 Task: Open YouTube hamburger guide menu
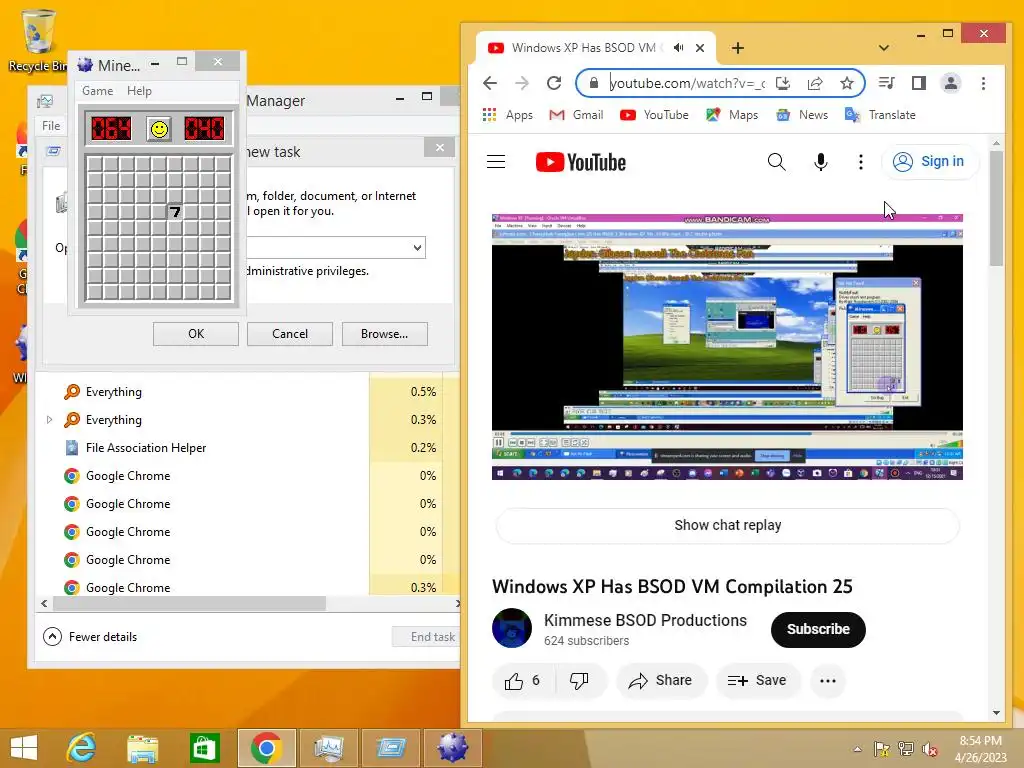[496, 161]
